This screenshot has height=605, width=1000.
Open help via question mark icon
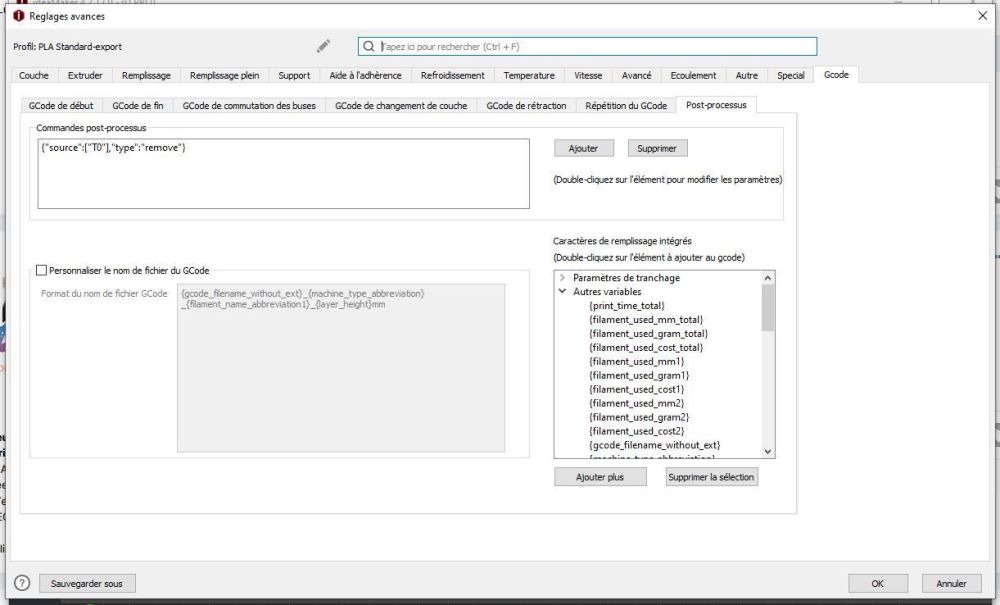tap(22, 583)
